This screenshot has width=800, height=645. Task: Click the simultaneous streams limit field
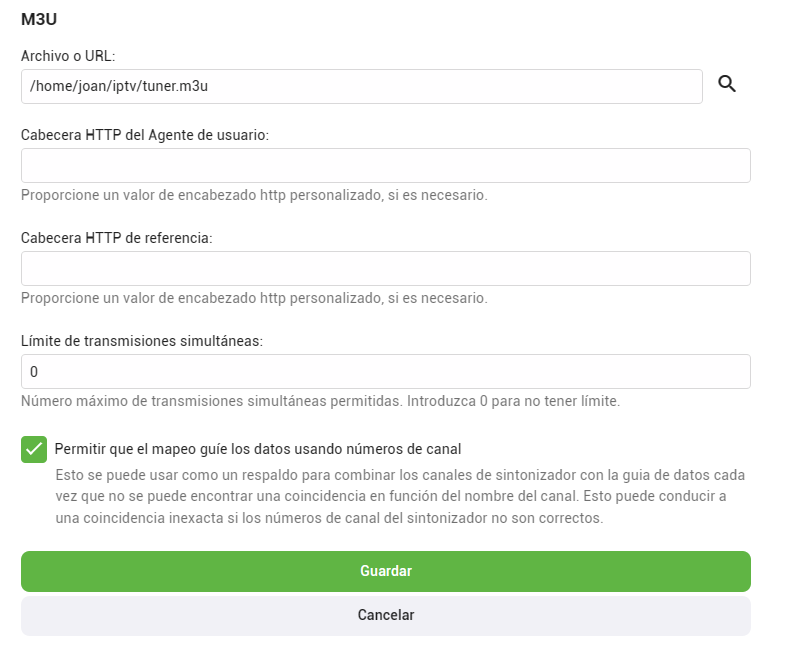click(x=385, y=372)
